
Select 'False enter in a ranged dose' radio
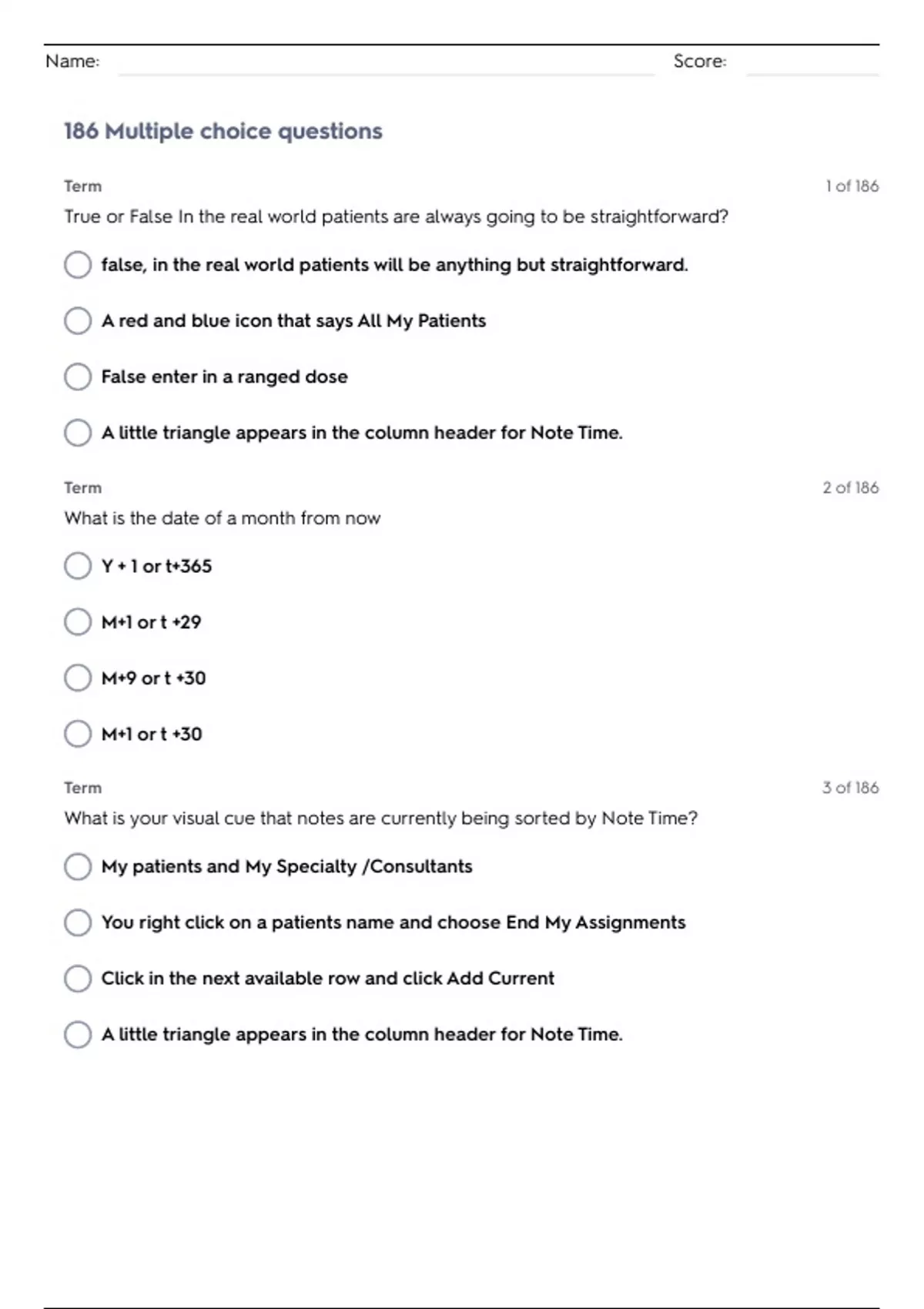click(78, 377)
